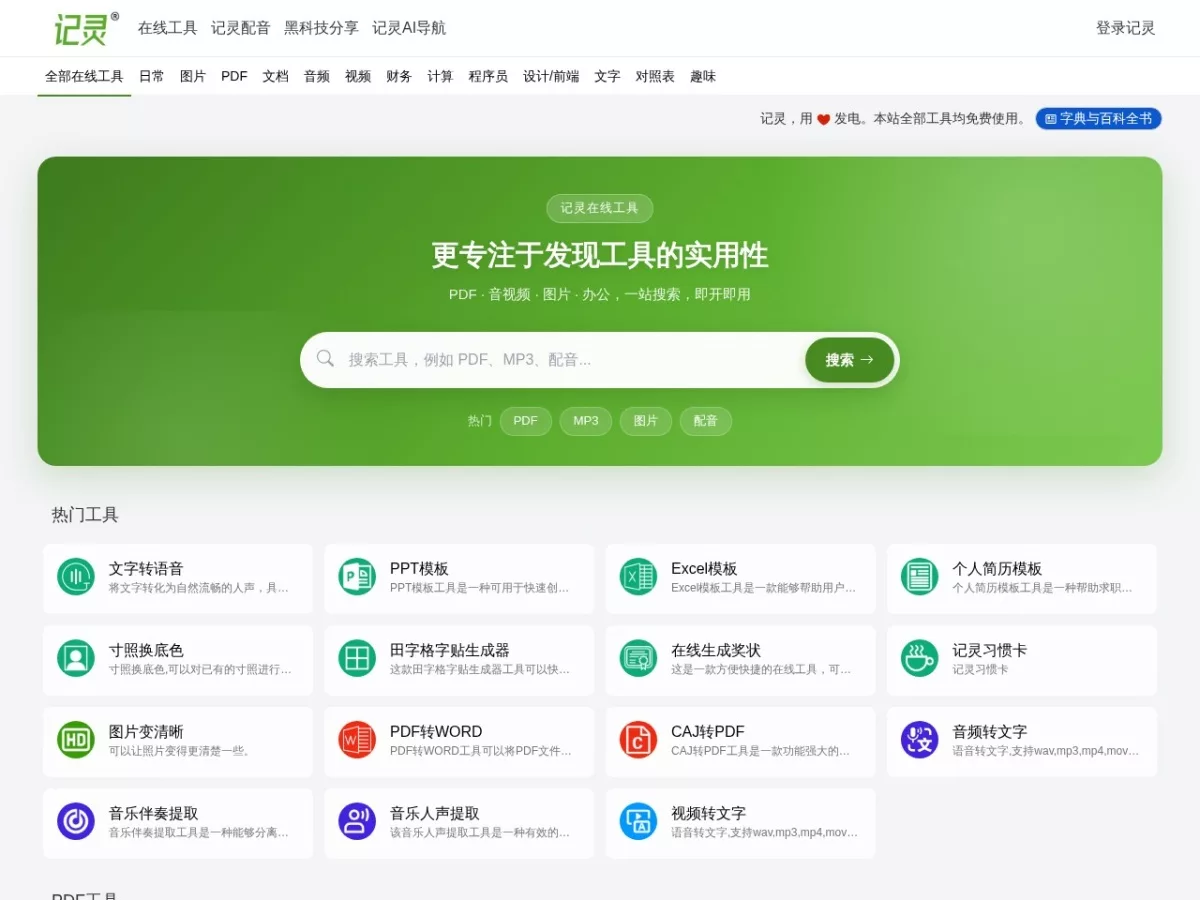1200x900 pixels.
Task: Click the 文字转语音 title text
Action: click(x=146, y=569)
